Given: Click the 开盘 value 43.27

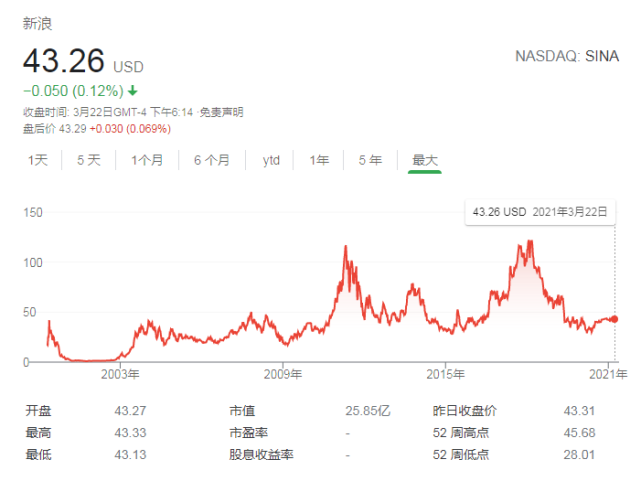Looking at the screenshot, I should pyautogui.click(x=130, y=411).
